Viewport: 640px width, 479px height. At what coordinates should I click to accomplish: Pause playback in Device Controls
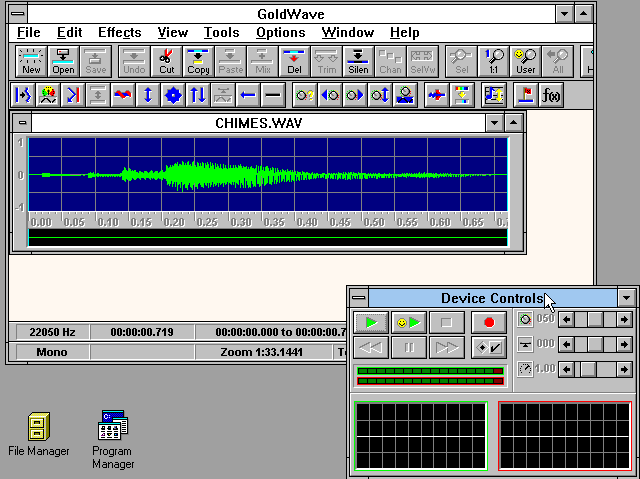click(x=409, y=347)
